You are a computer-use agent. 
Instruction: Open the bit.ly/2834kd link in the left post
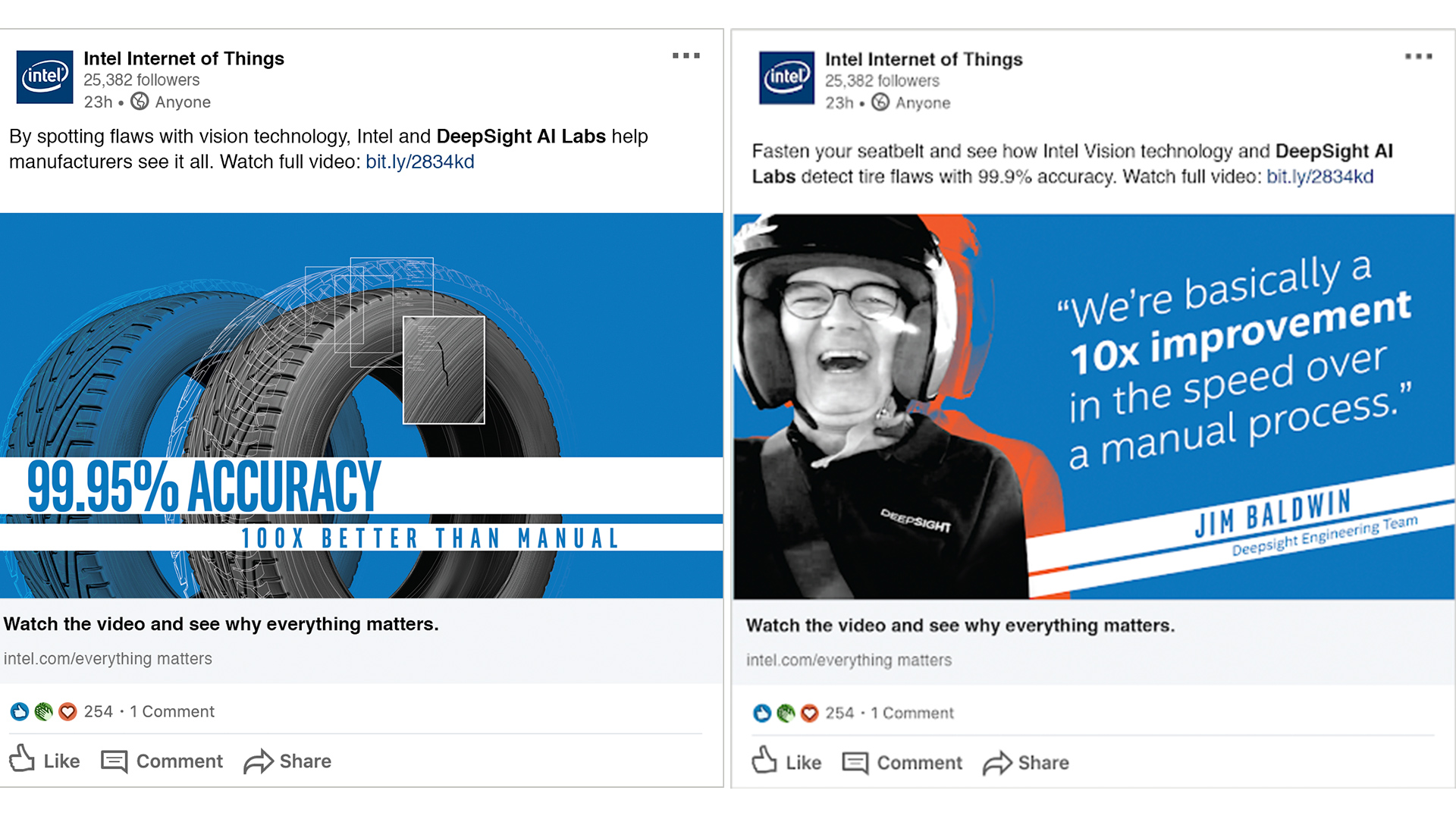click(420, 162)
